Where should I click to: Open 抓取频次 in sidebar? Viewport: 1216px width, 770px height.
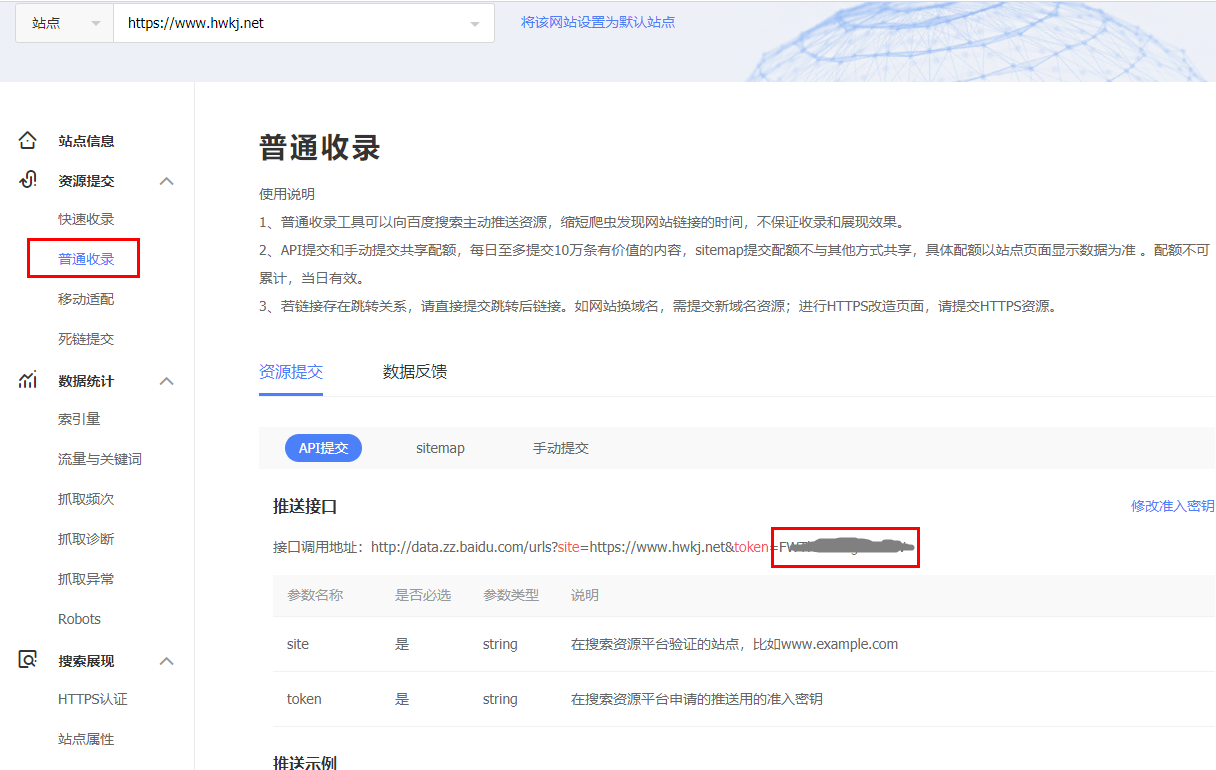[x=86, y=499]
